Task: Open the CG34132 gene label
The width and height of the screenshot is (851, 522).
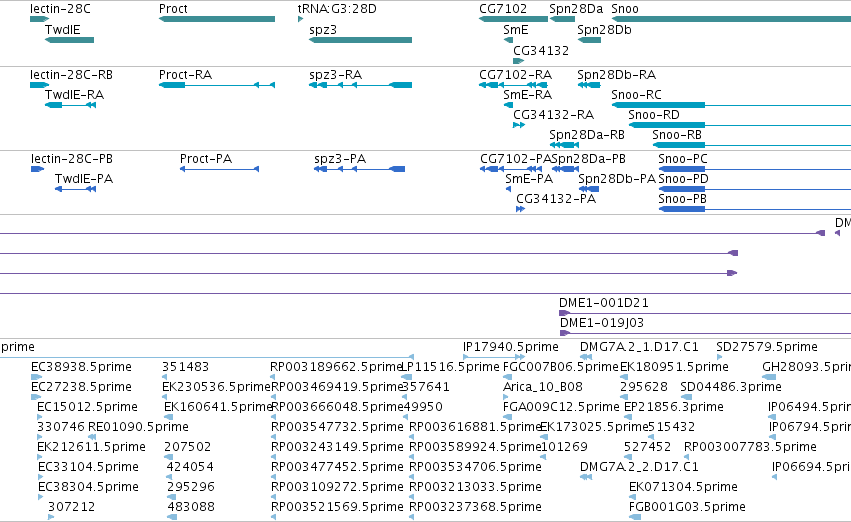Action: tap(541, 50)
